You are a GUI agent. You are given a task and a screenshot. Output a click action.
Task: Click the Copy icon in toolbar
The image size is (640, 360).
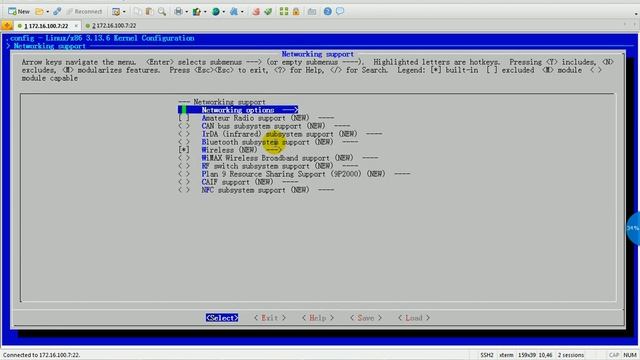138,11
